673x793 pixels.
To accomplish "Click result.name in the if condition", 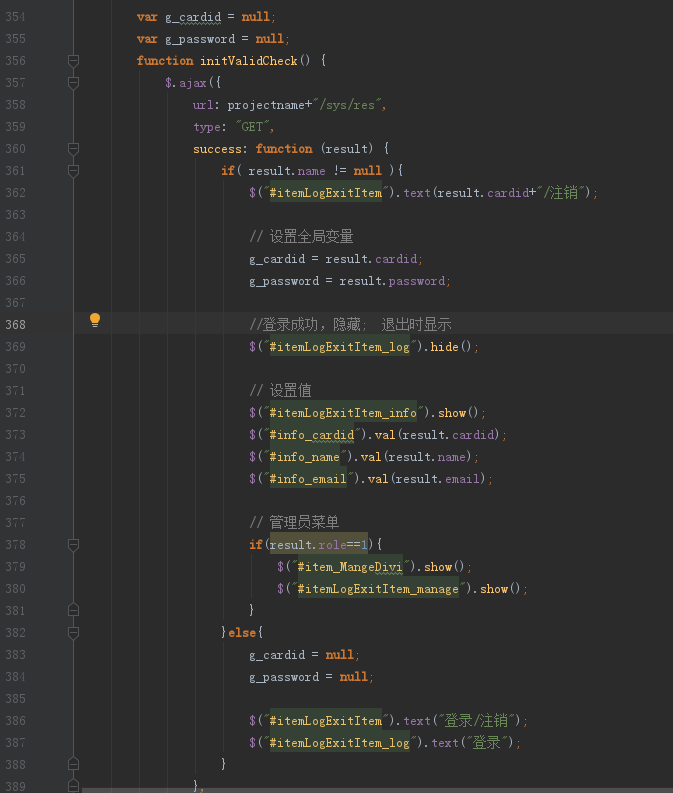I will click(287, 171).
